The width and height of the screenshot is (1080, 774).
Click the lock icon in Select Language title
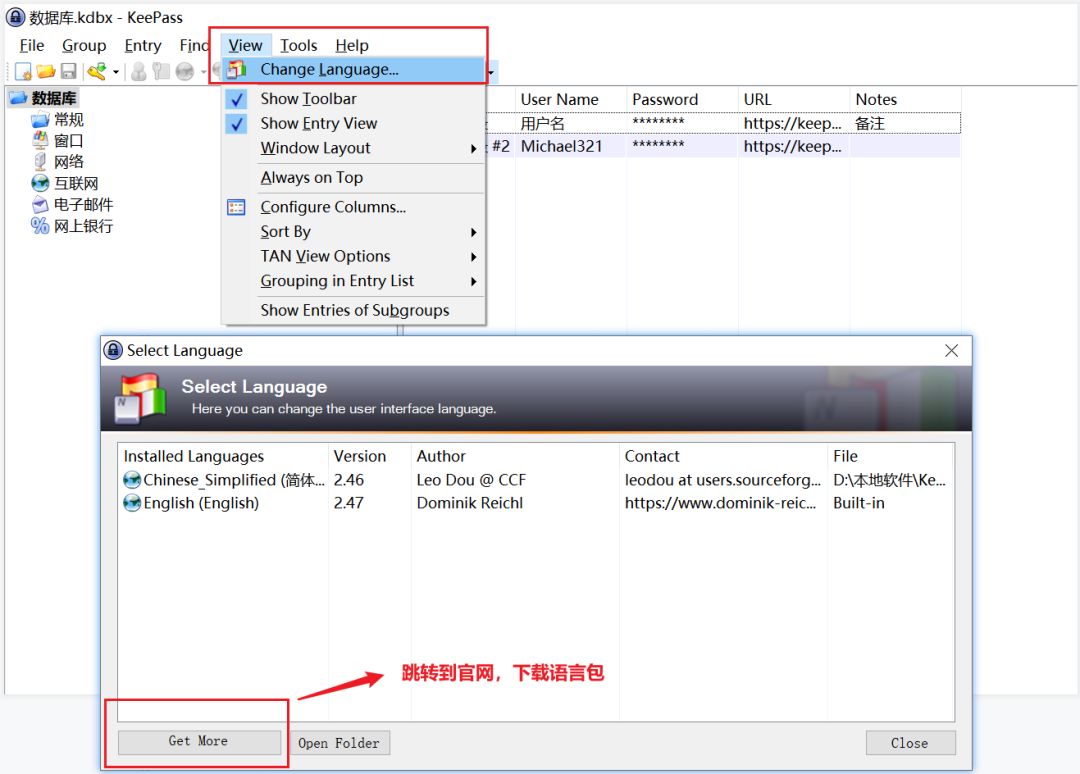click(113, 350)
